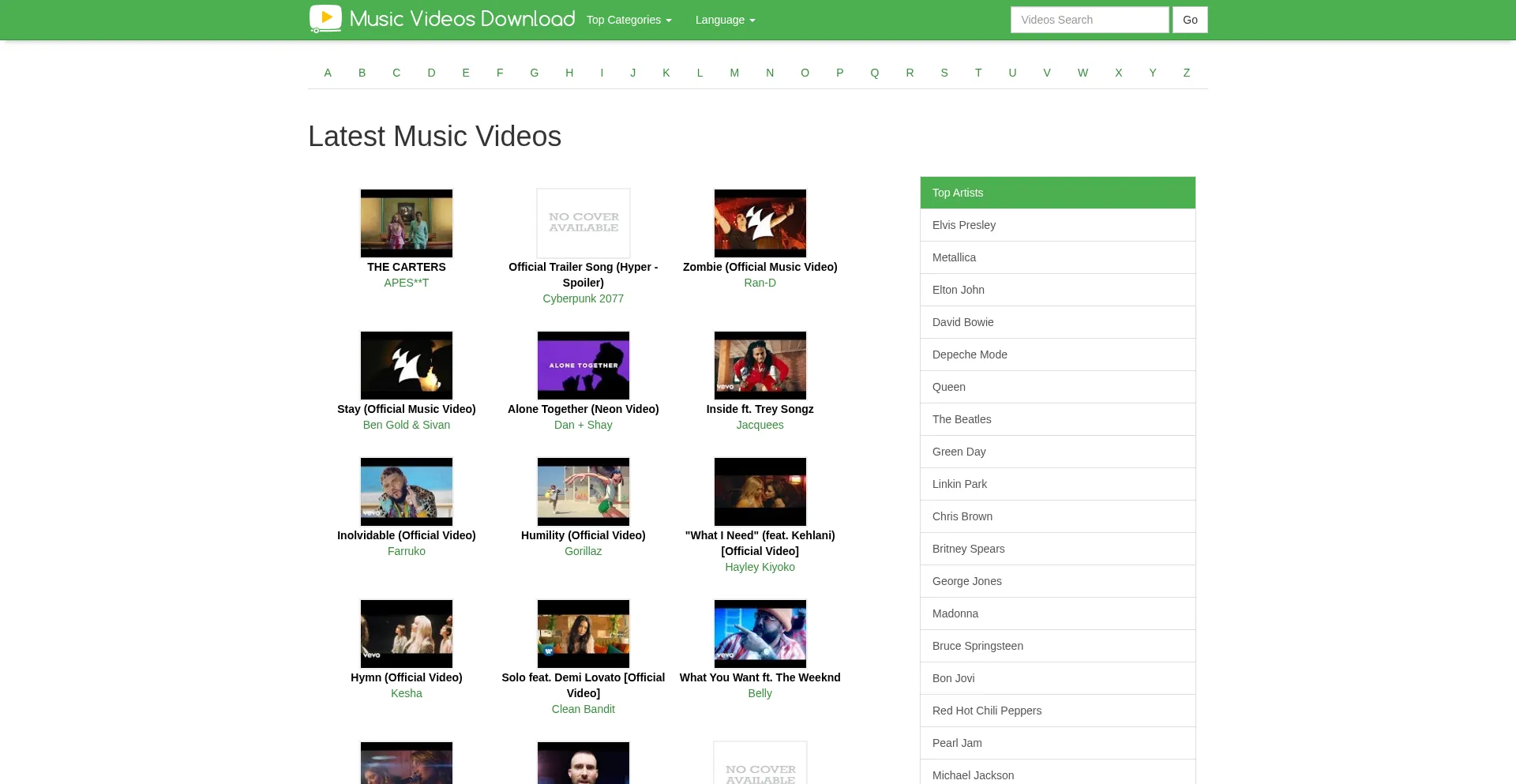Viewport: 1516px width, 784px height.
Task: Select Red Hot Chili Peppers entry
Action: pyautogui.click(x=1058, y=711)
